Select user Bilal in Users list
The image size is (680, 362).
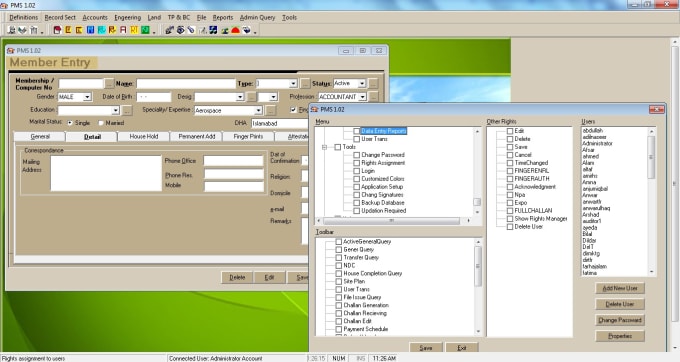(x=588, y=234)
